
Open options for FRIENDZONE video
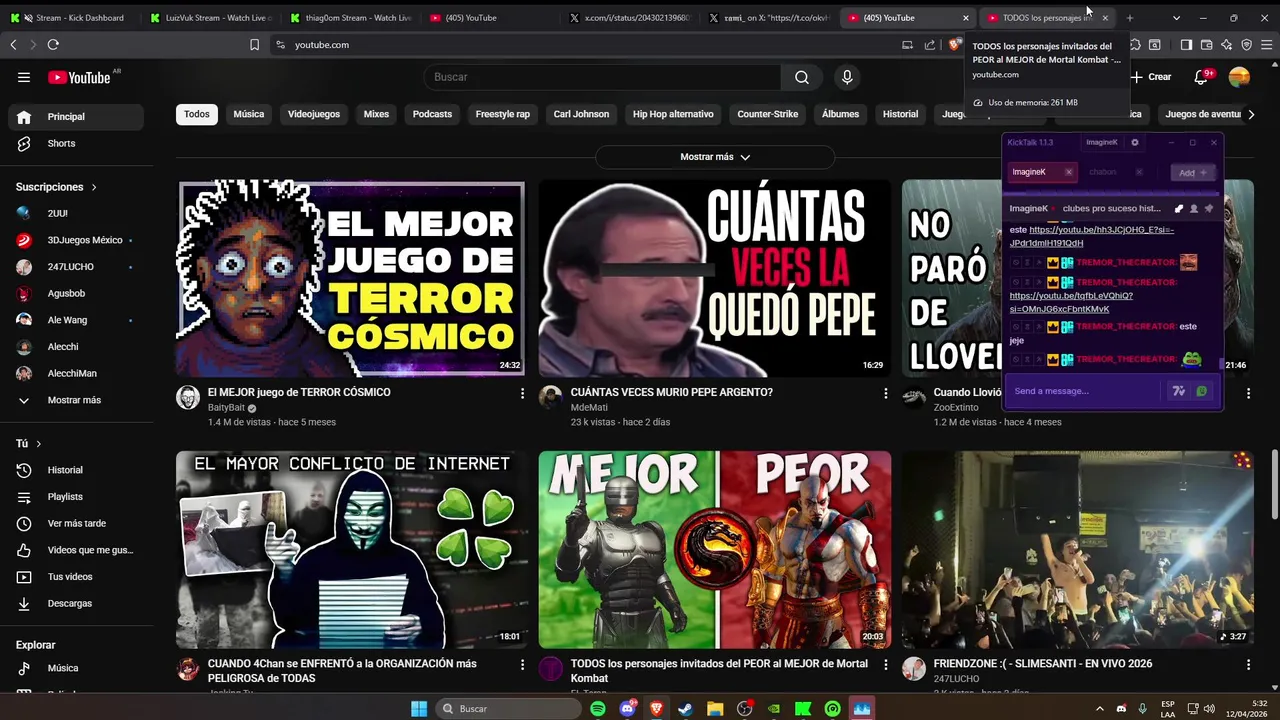[1248, 665]
